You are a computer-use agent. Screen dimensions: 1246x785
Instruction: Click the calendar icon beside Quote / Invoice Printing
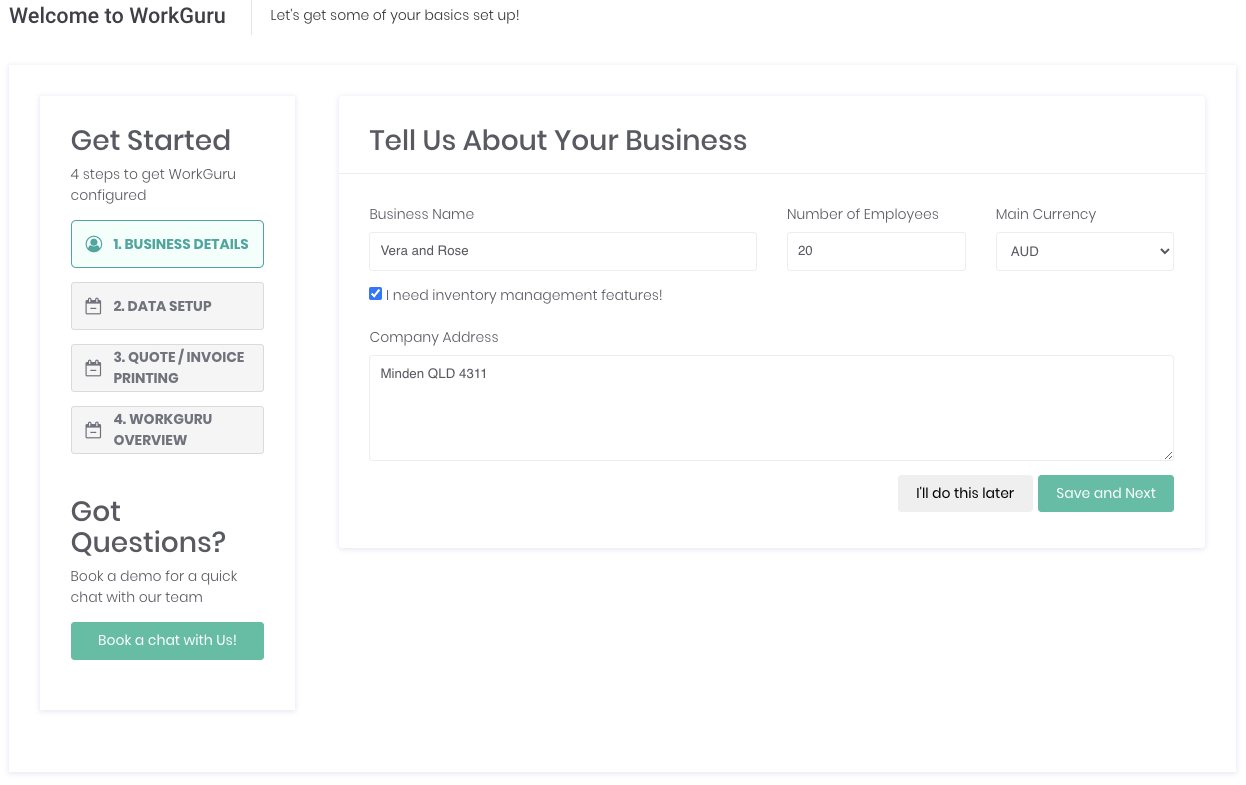(93, 368)
